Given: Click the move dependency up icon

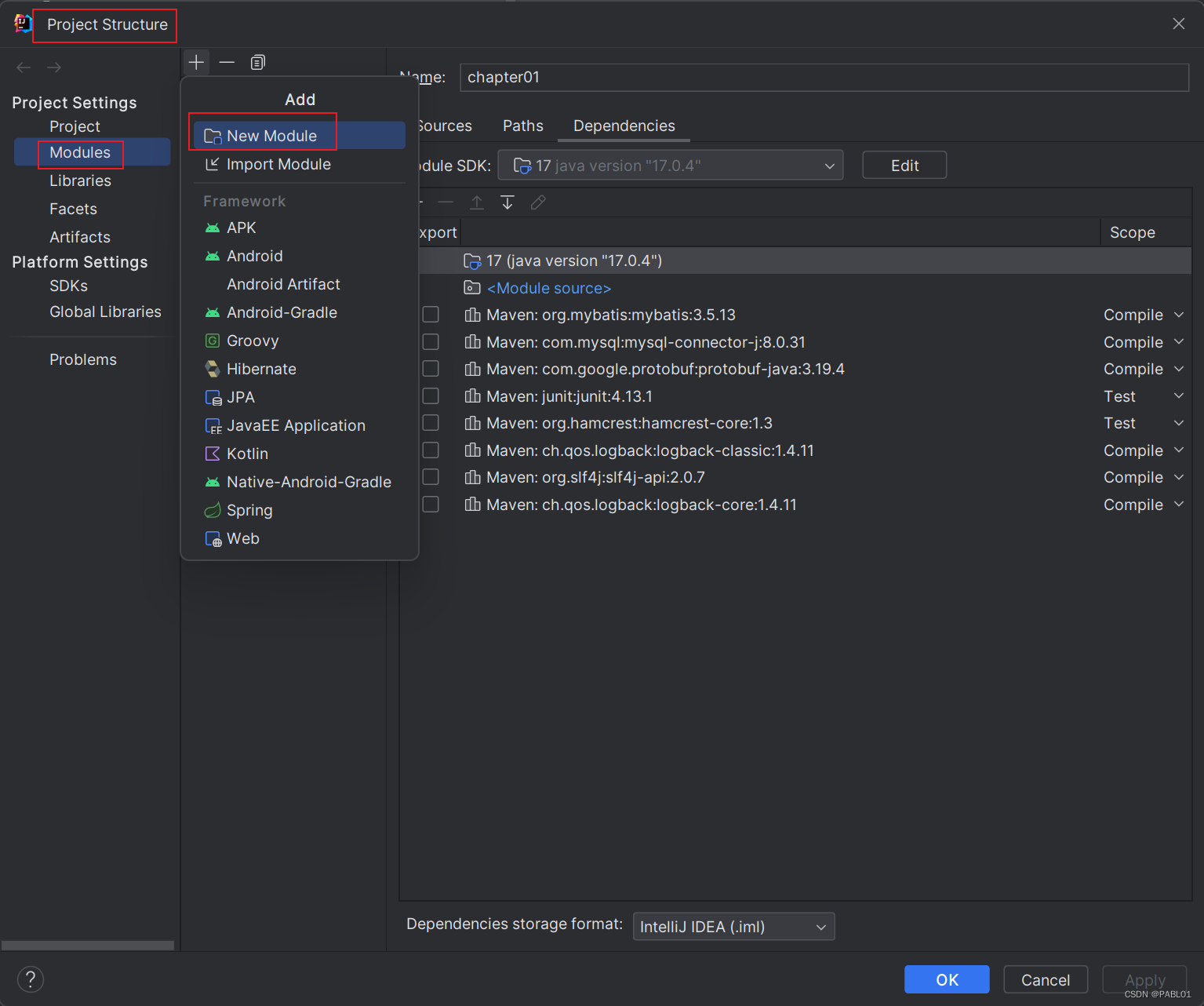Looking at the screenshot, I should (477, 202).
